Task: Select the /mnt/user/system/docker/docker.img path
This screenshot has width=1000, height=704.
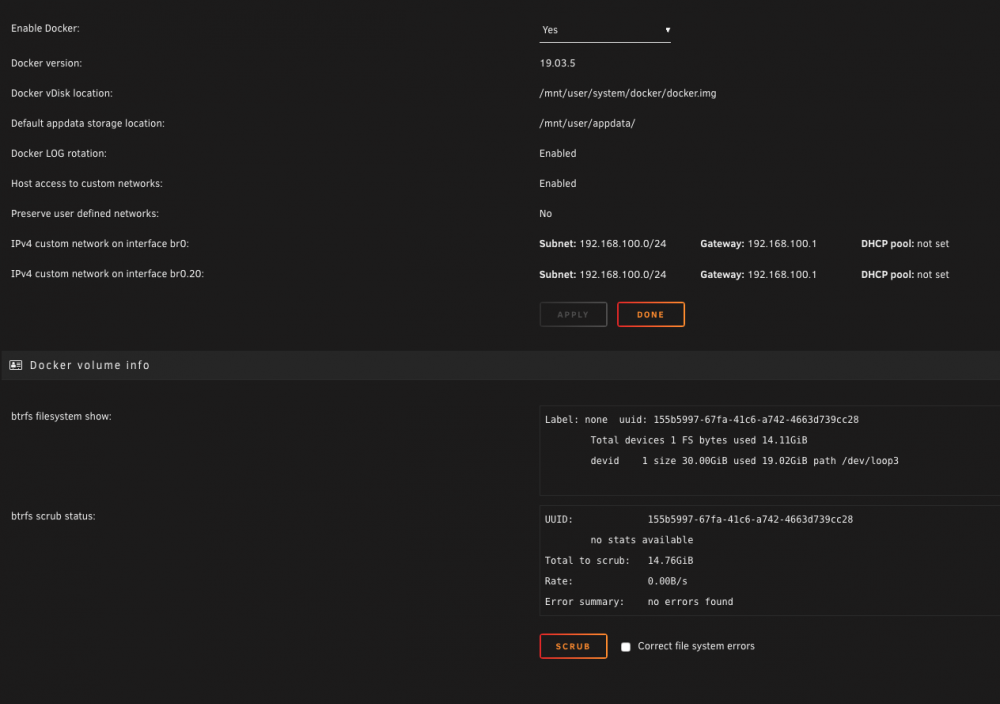Action: point(628,93)
